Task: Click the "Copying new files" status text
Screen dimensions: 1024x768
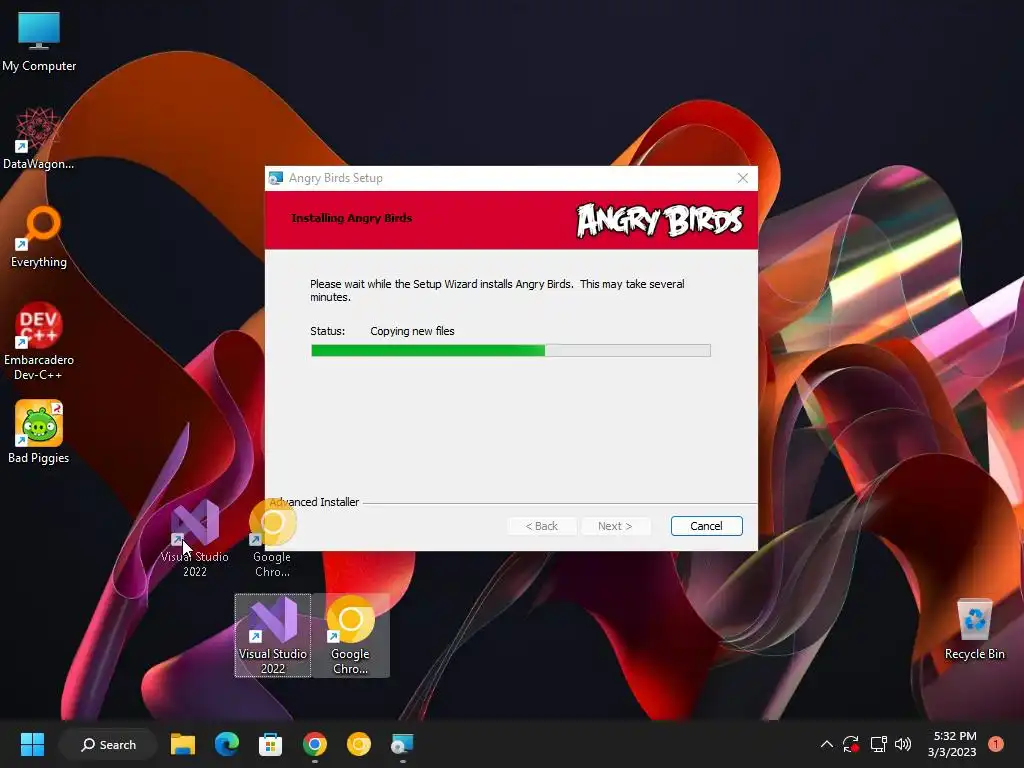Action: point(412,331)
